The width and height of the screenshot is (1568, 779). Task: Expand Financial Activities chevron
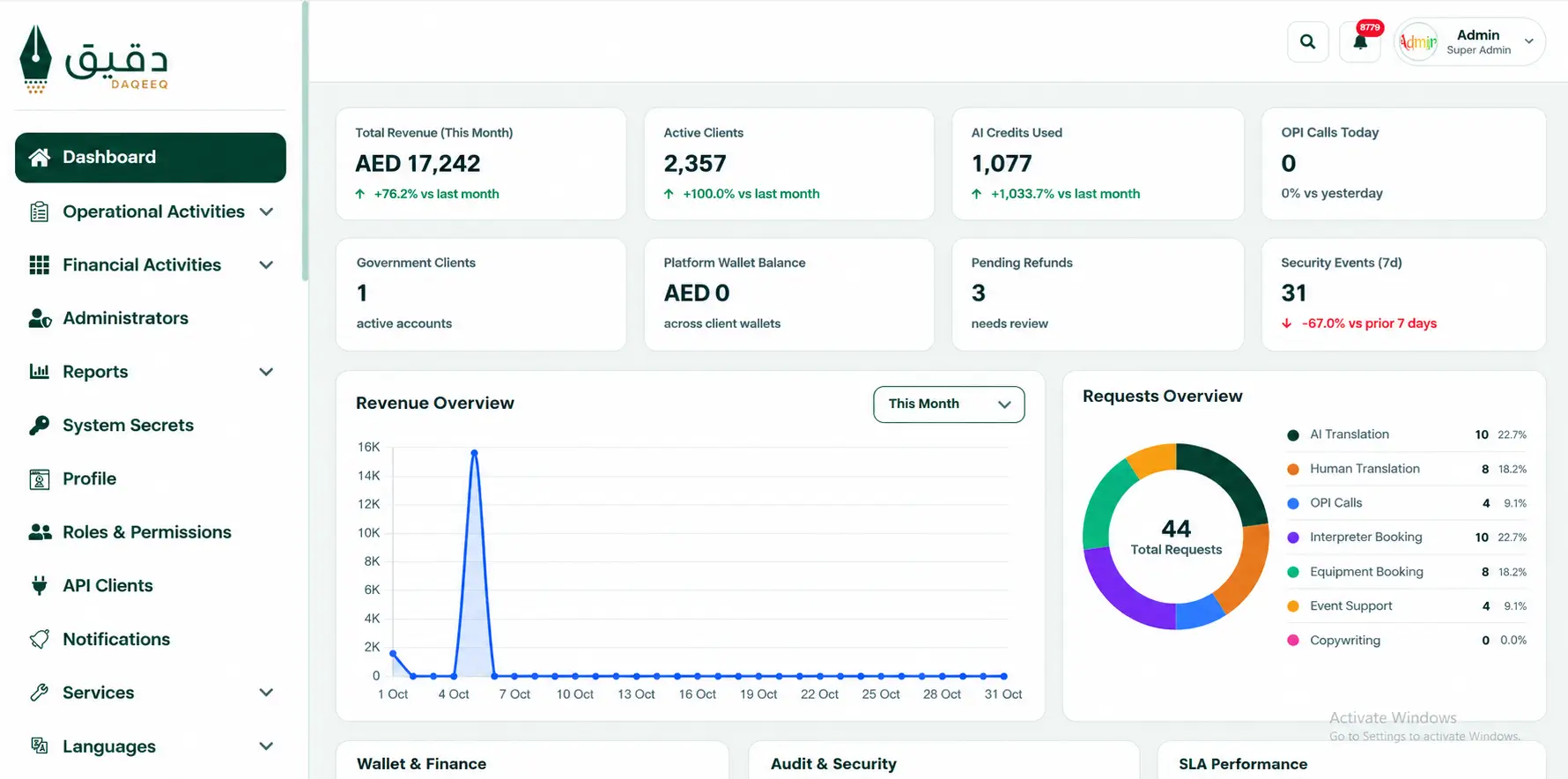(x=266, y=265)
